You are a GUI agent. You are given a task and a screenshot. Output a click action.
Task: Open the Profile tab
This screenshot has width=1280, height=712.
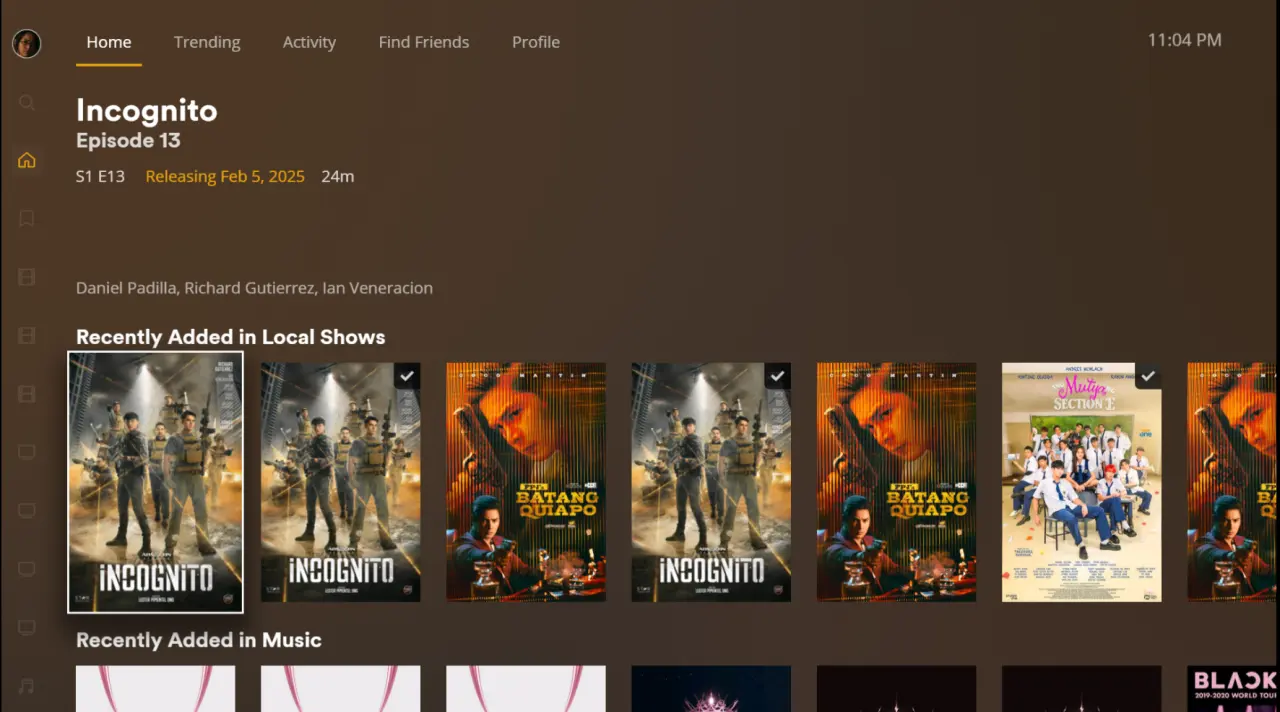coord(536,42)
